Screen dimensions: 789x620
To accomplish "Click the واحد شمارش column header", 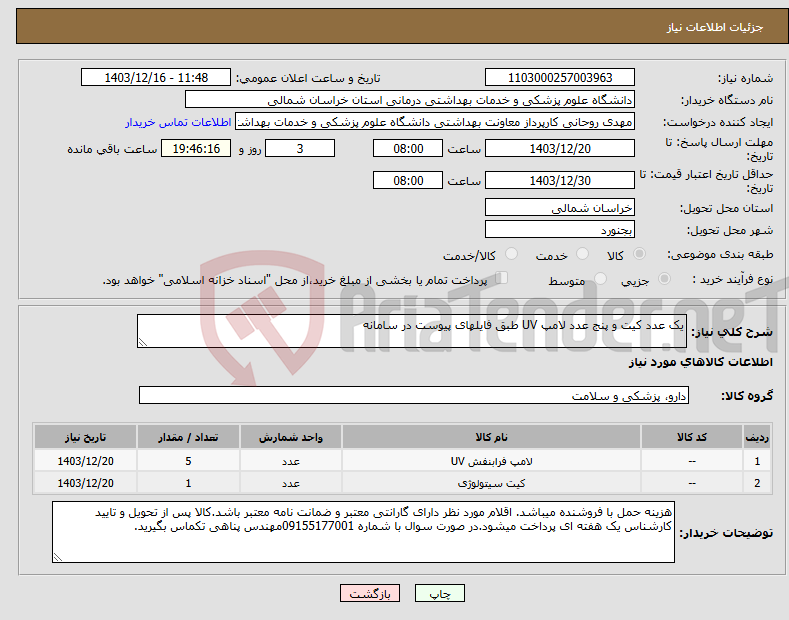I will click(x=291, y=437).
